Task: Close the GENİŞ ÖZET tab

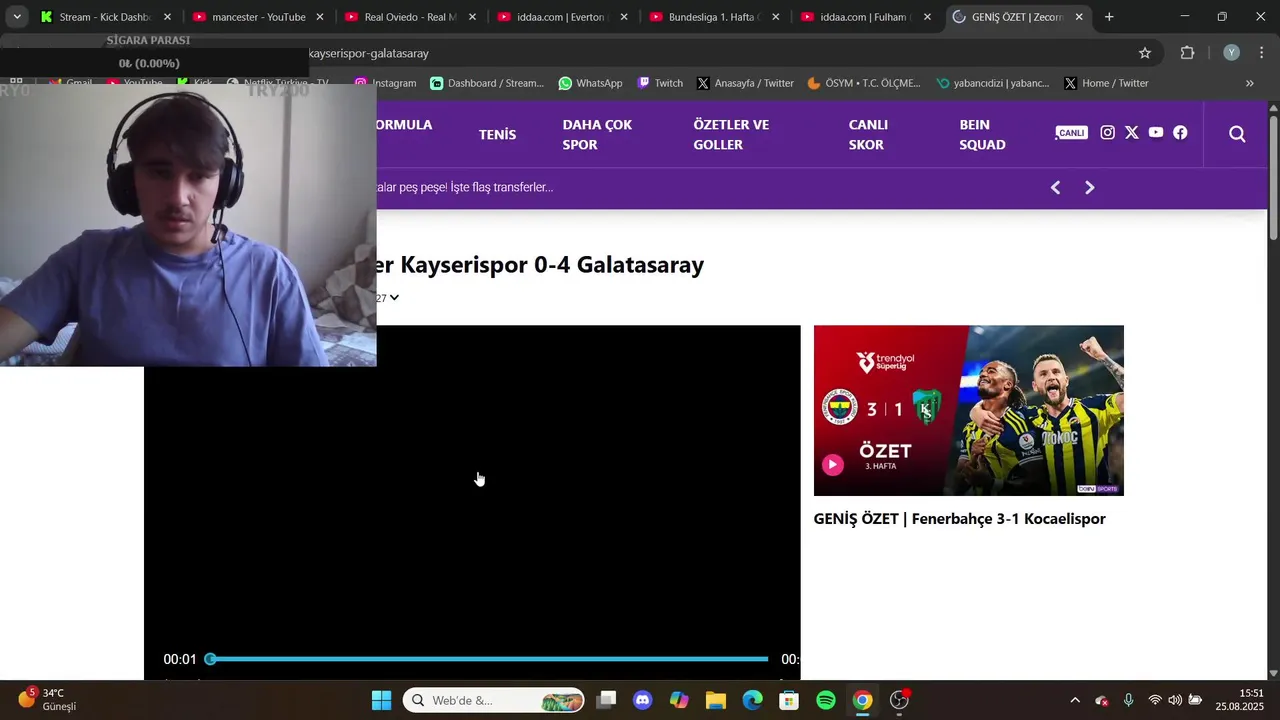Action: coord(1079,17)
